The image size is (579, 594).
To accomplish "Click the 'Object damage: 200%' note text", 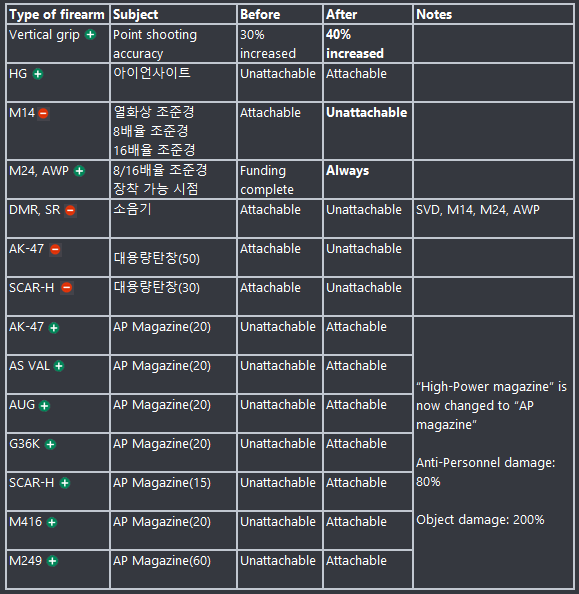I will (480, 519).
